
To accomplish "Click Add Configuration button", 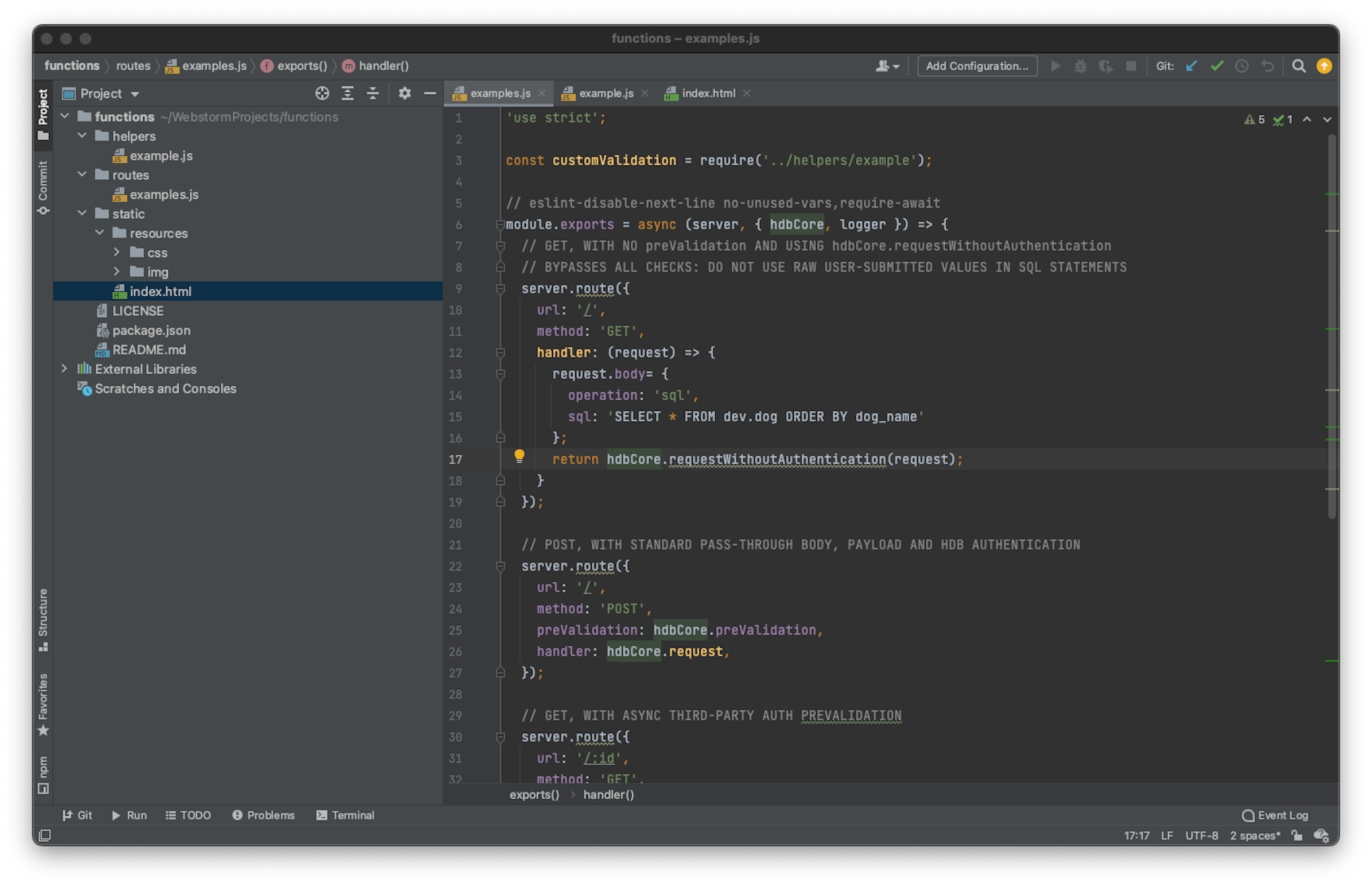I will click(976, 66).
